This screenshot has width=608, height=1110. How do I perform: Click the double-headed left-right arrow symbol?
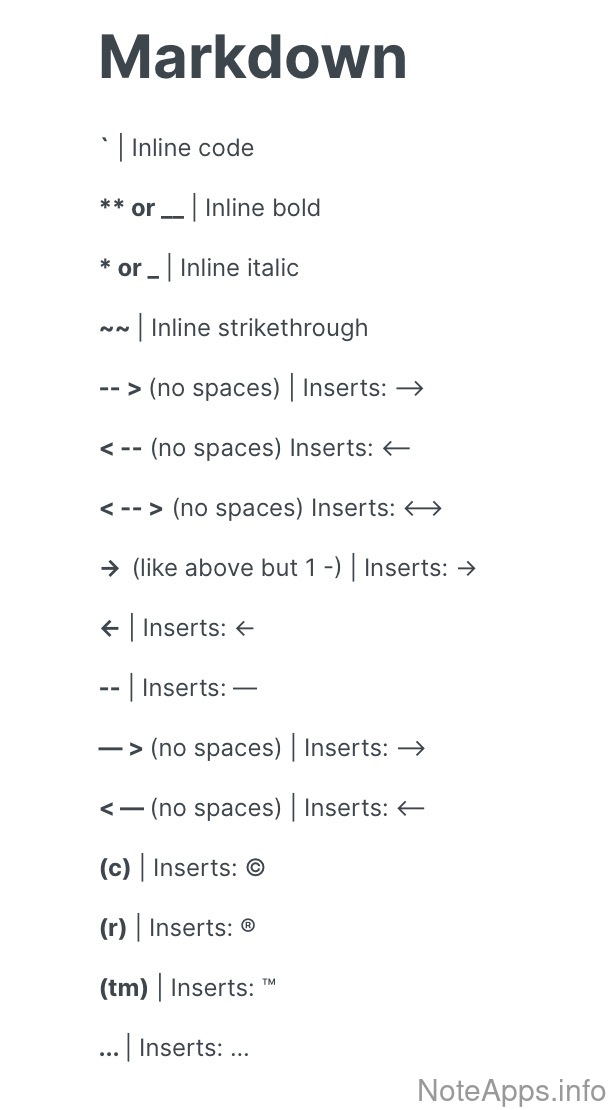pyautogui.click(x=422, y=508)
